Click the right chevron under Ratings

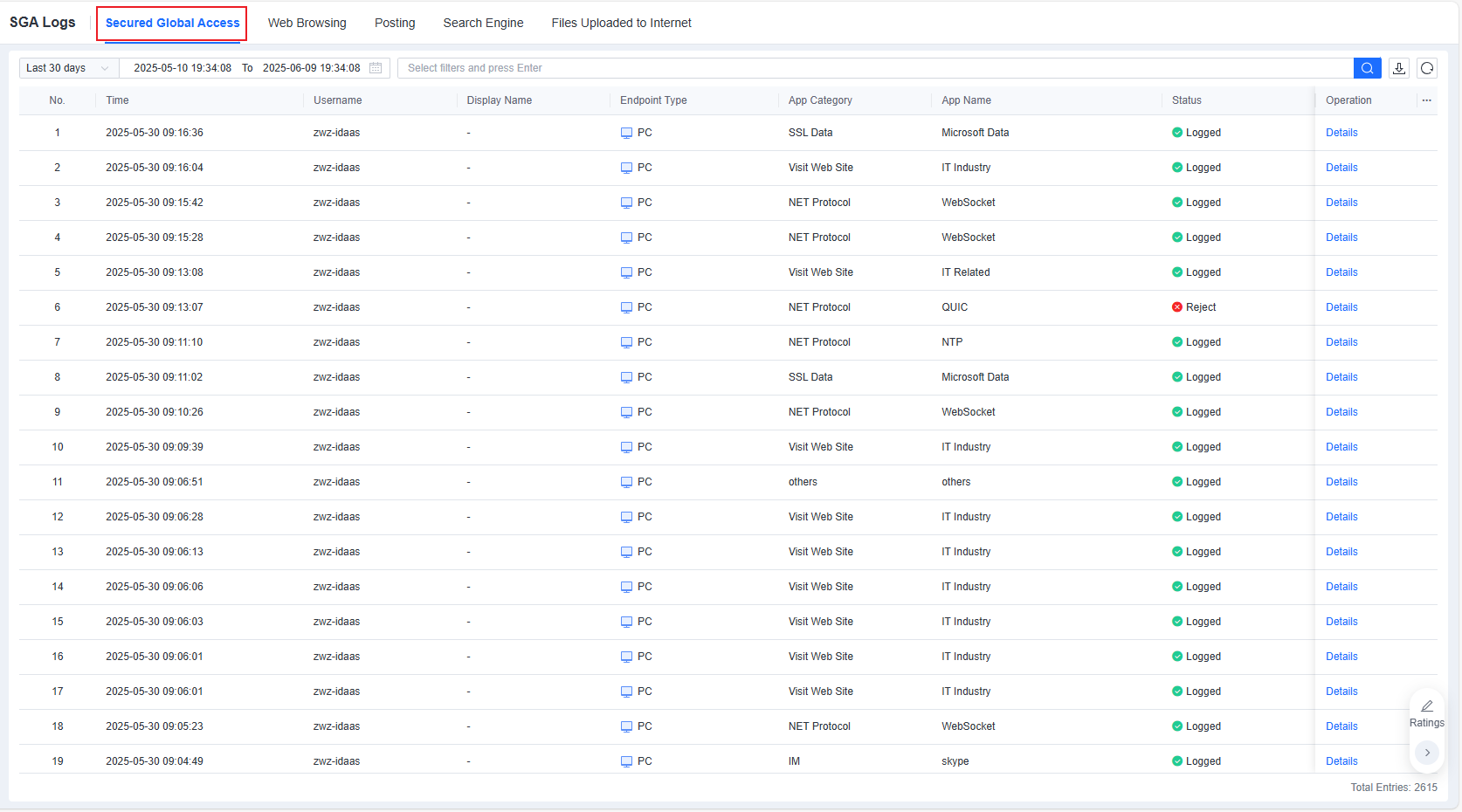pos(1427,753)
